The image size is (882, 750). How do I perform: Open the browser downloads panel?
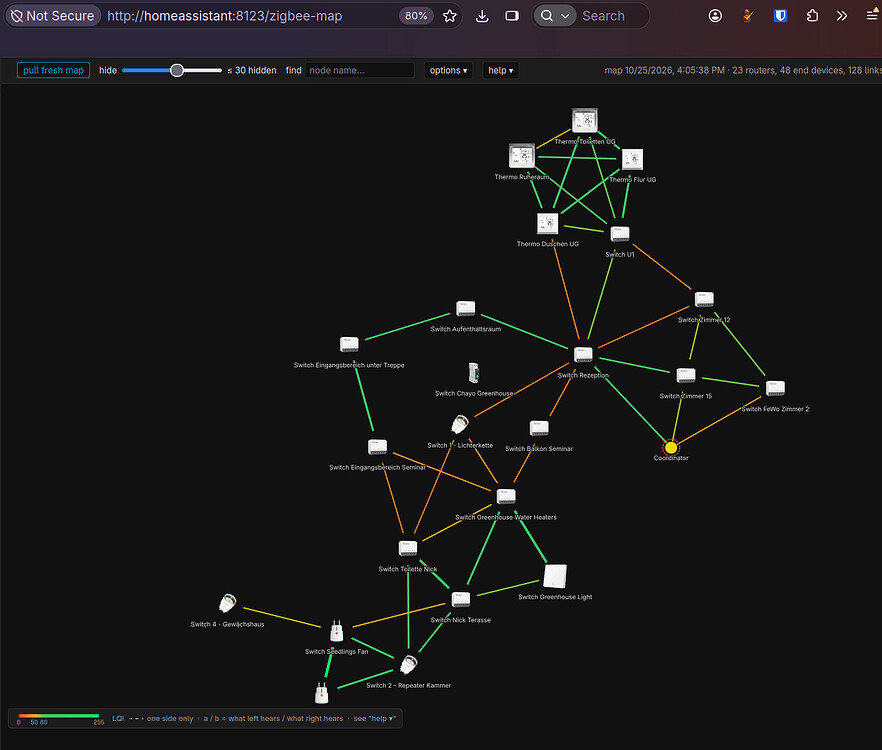(x=482, y=16)
